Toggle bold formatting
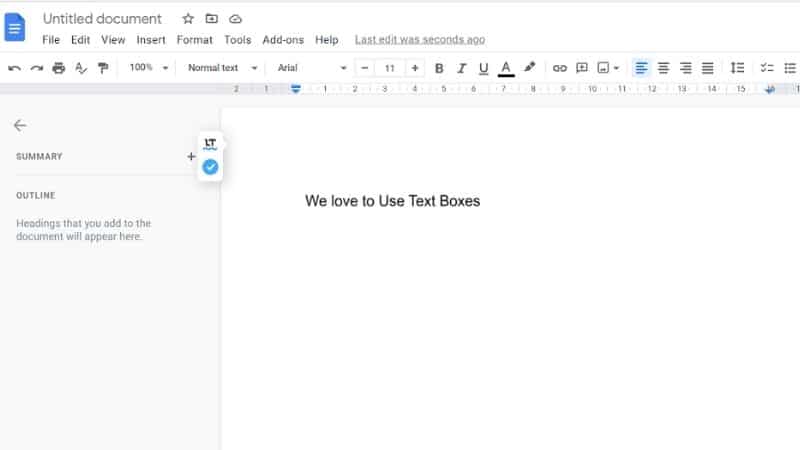Viewport: 800px width, 450px height. tap(439, 68)
